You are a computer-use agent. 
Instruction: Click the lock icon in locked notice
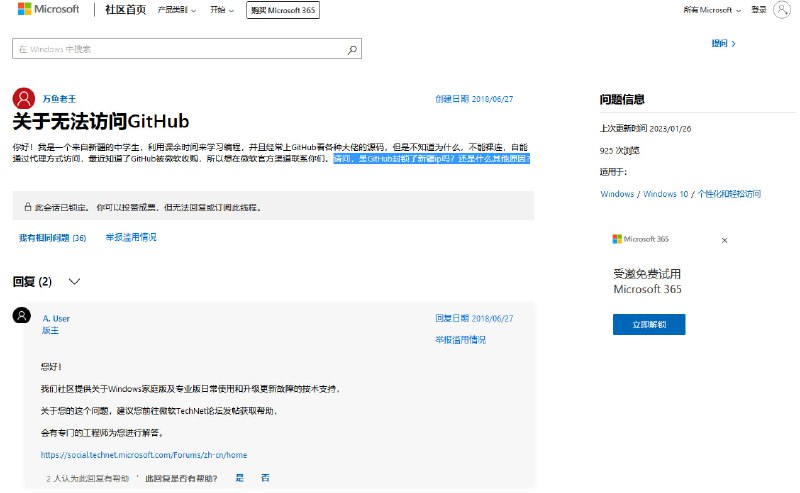[28, 207]
